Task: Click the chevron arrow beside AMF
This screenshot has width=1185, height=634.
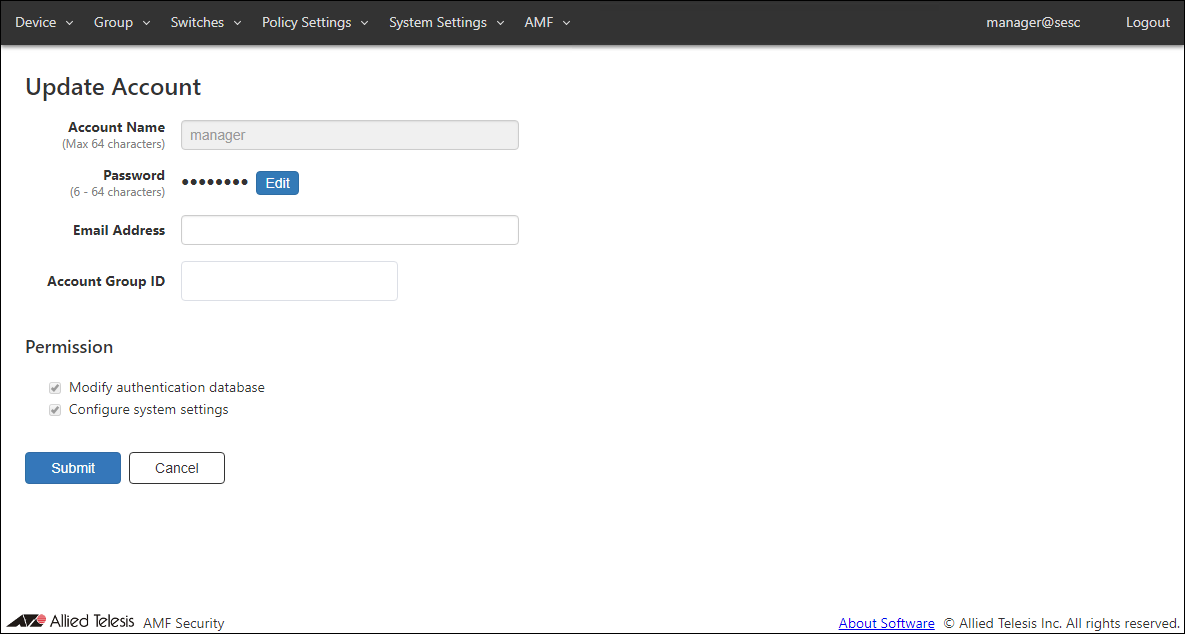Action: coord(566,23)
